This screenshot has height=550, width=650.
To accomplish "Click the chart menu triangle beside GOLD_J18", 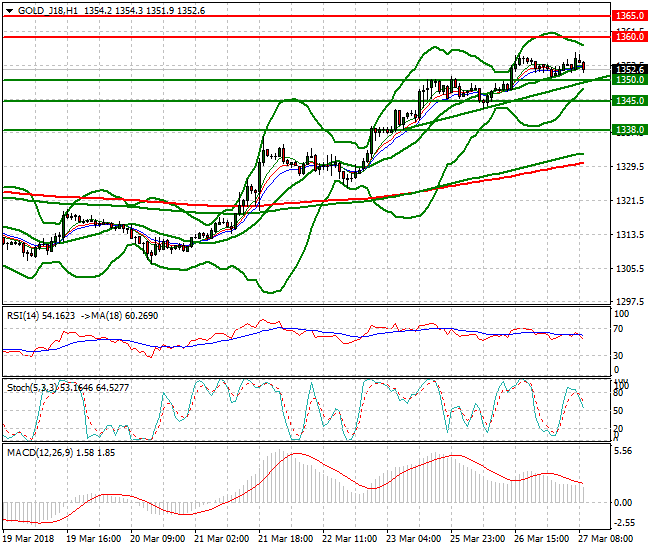I will click(9, 11).
